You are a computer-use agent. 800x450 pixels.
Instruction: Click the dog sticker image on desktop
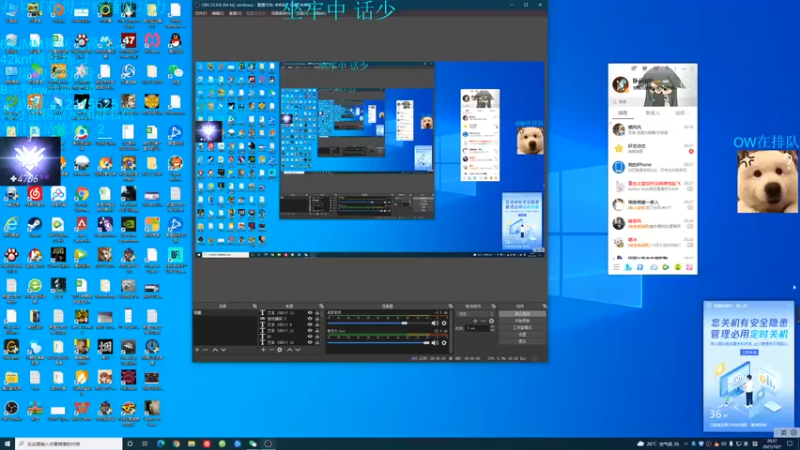[767, 182]
